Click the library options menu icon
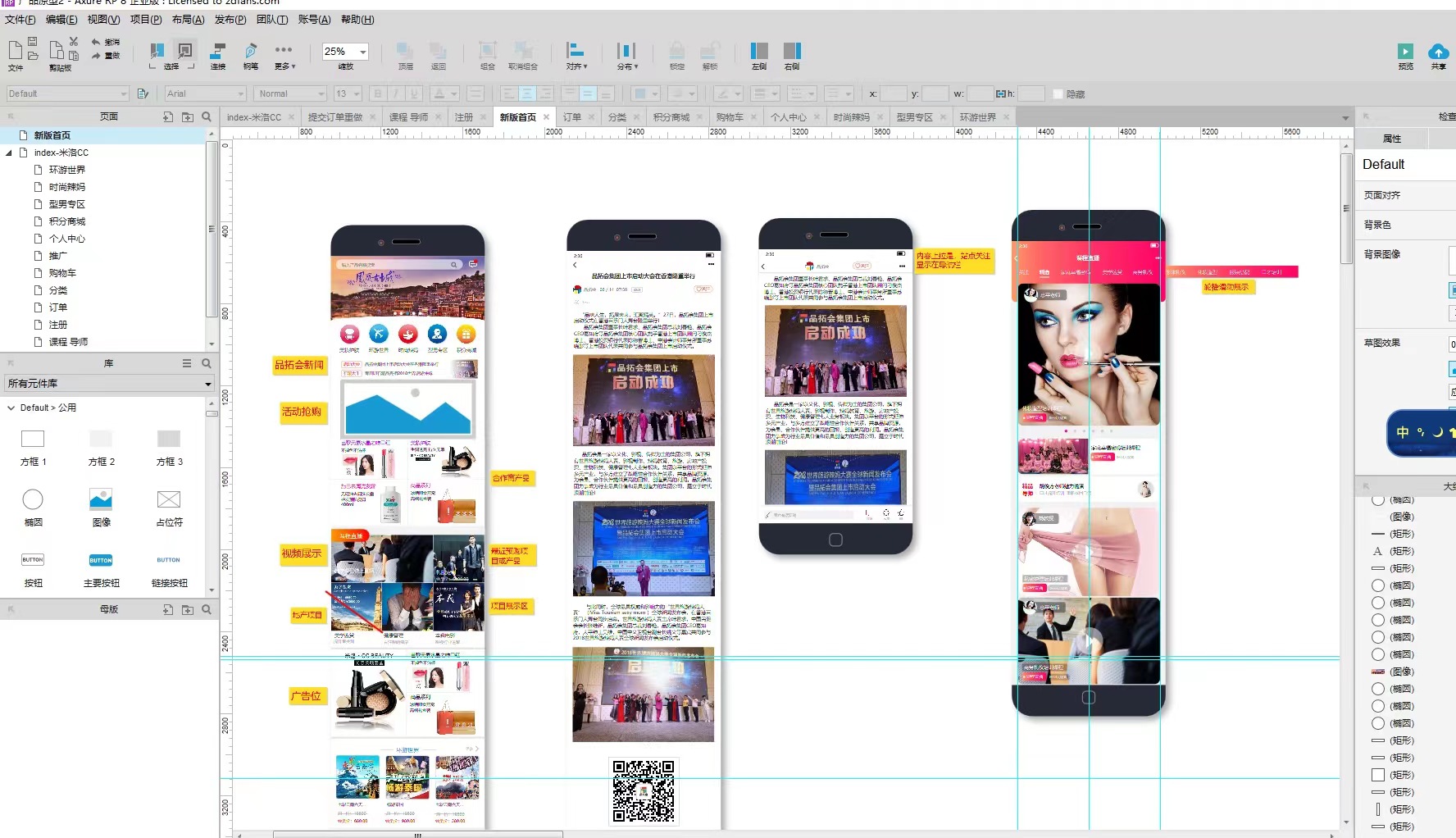 187,363
